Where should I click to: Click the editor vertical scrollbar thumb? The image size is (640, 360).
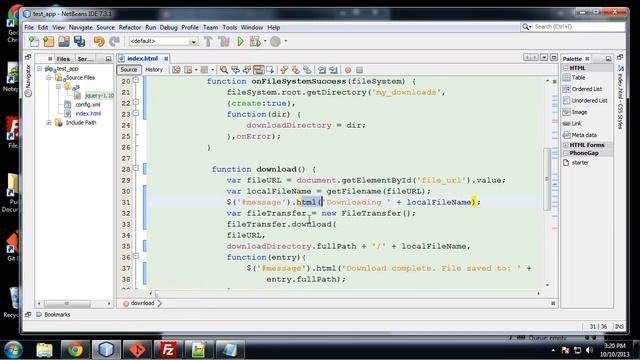click(547, 179)
